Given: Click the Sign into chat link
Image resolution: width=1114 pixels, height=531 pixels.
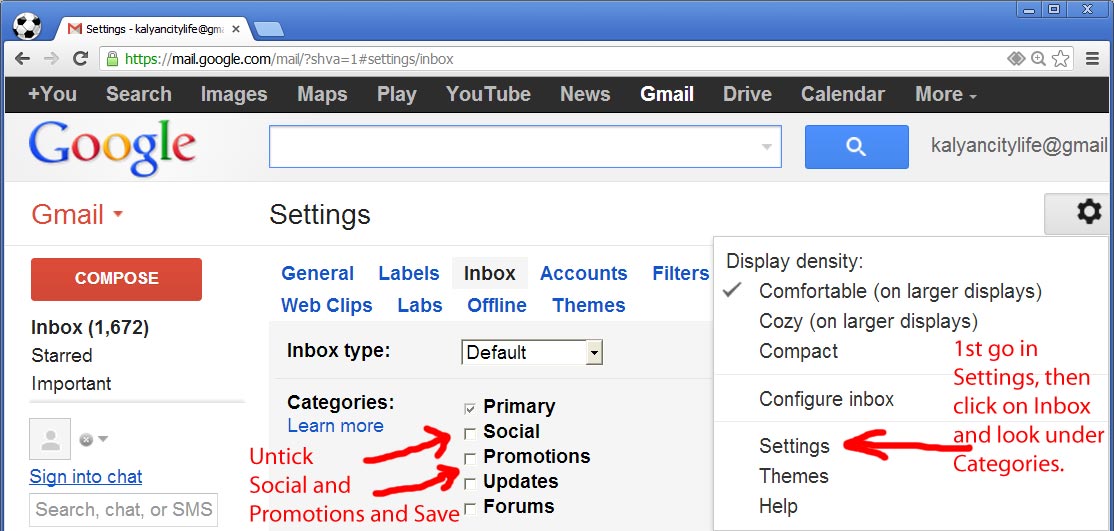Looking at the screenshot, I should tap(86, 476).
